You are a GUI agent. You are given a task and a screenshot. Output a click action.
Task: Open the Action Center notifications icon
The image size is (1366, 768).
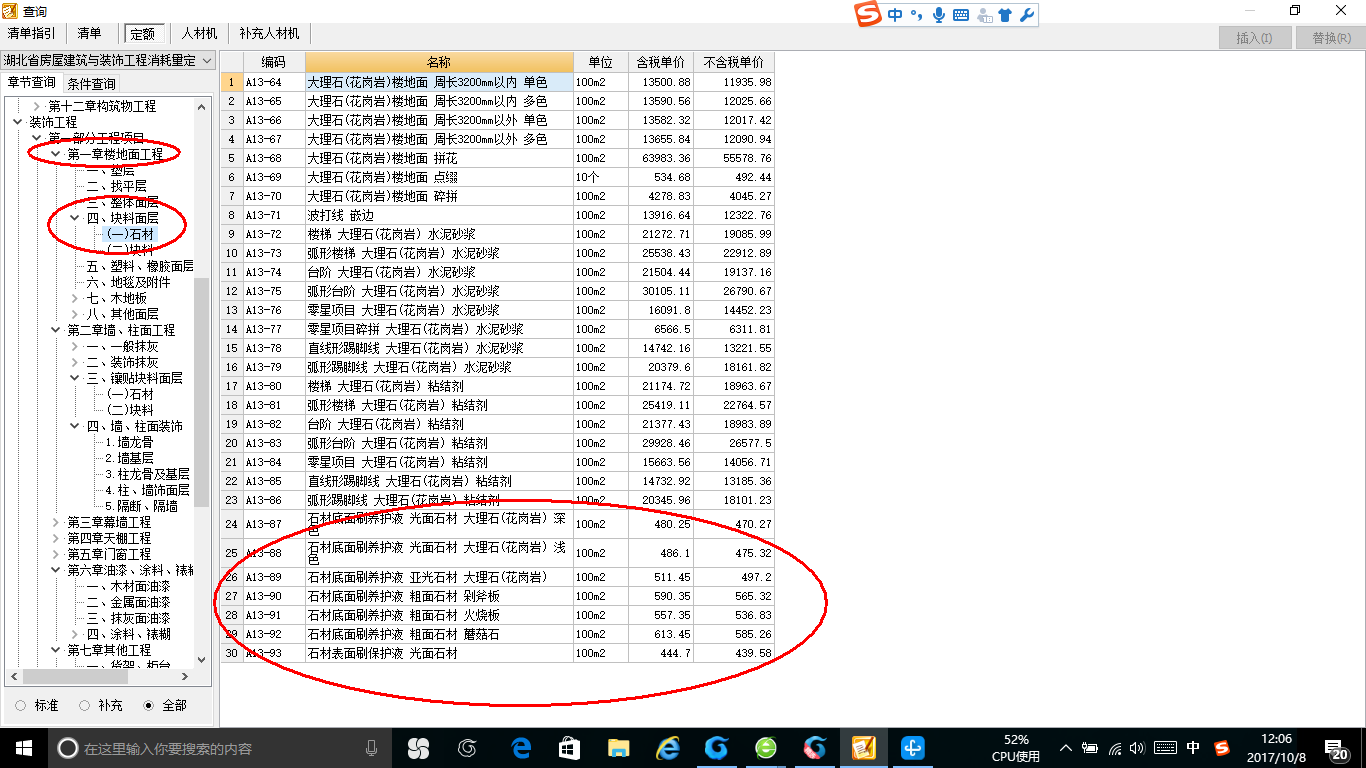tap(1335, 749)
